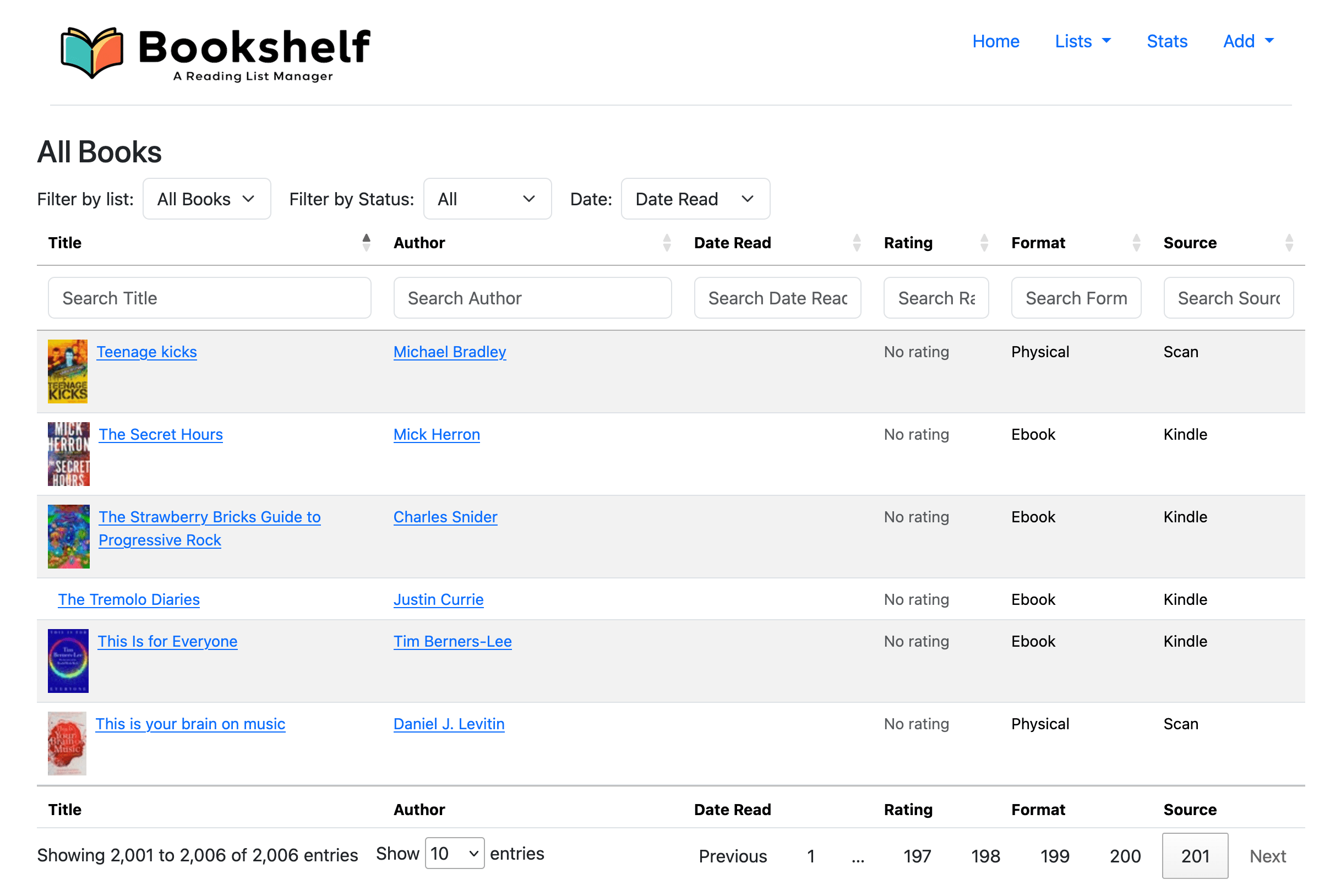Click the Title column sort arrows
Screen dimensions: 1330x896
367,243
